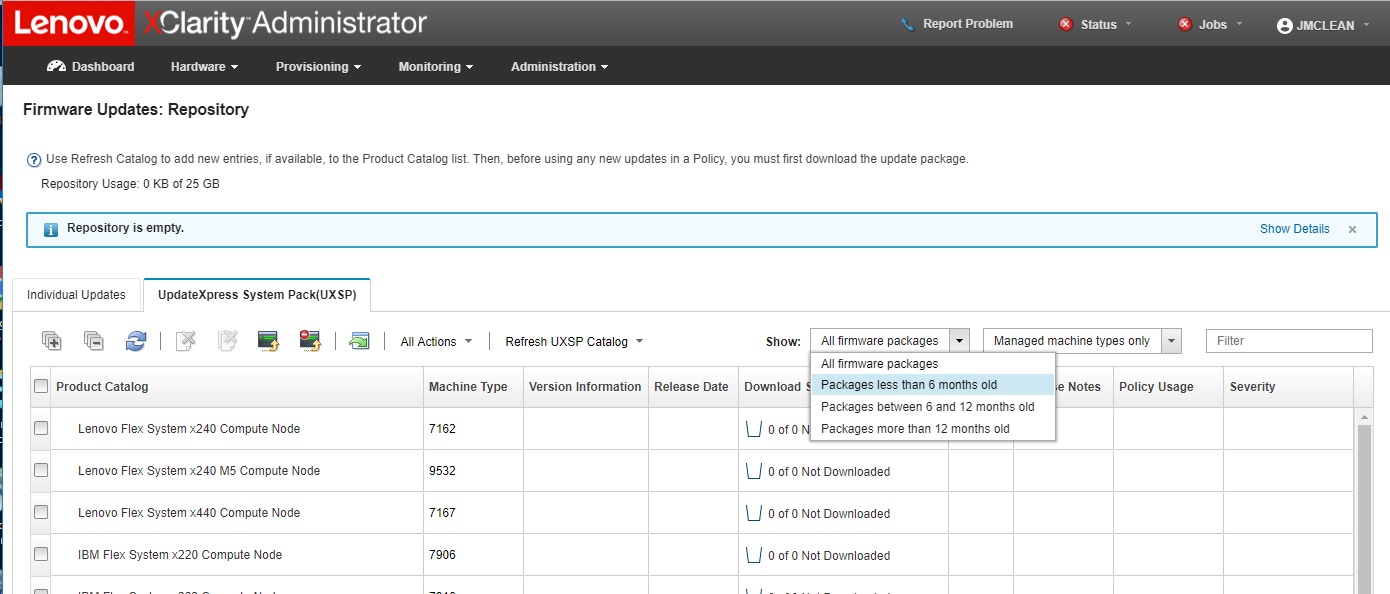Open the Refresh UXSP Catalog dropdown
This screenshot has width=1390, height=594.
point(574,342)
